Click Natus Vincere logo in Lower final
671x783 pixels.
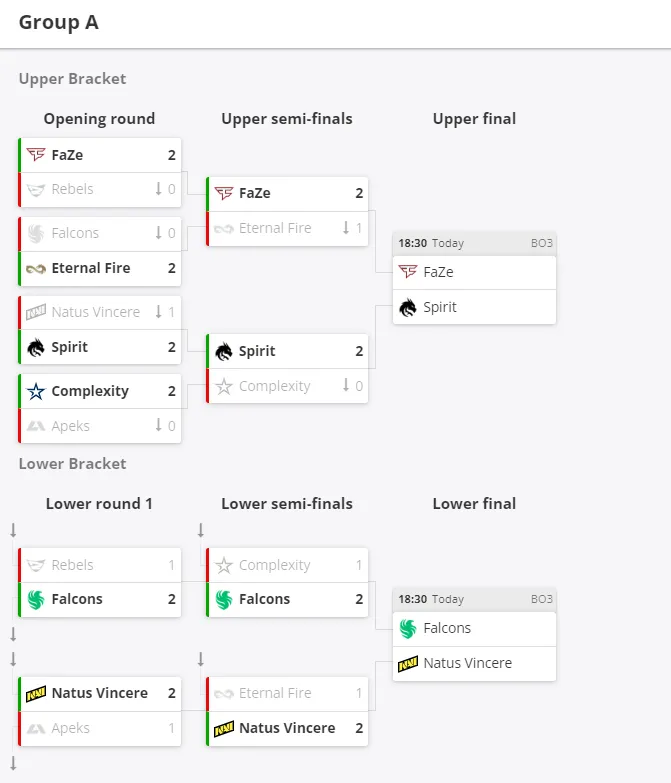(408, 663)
